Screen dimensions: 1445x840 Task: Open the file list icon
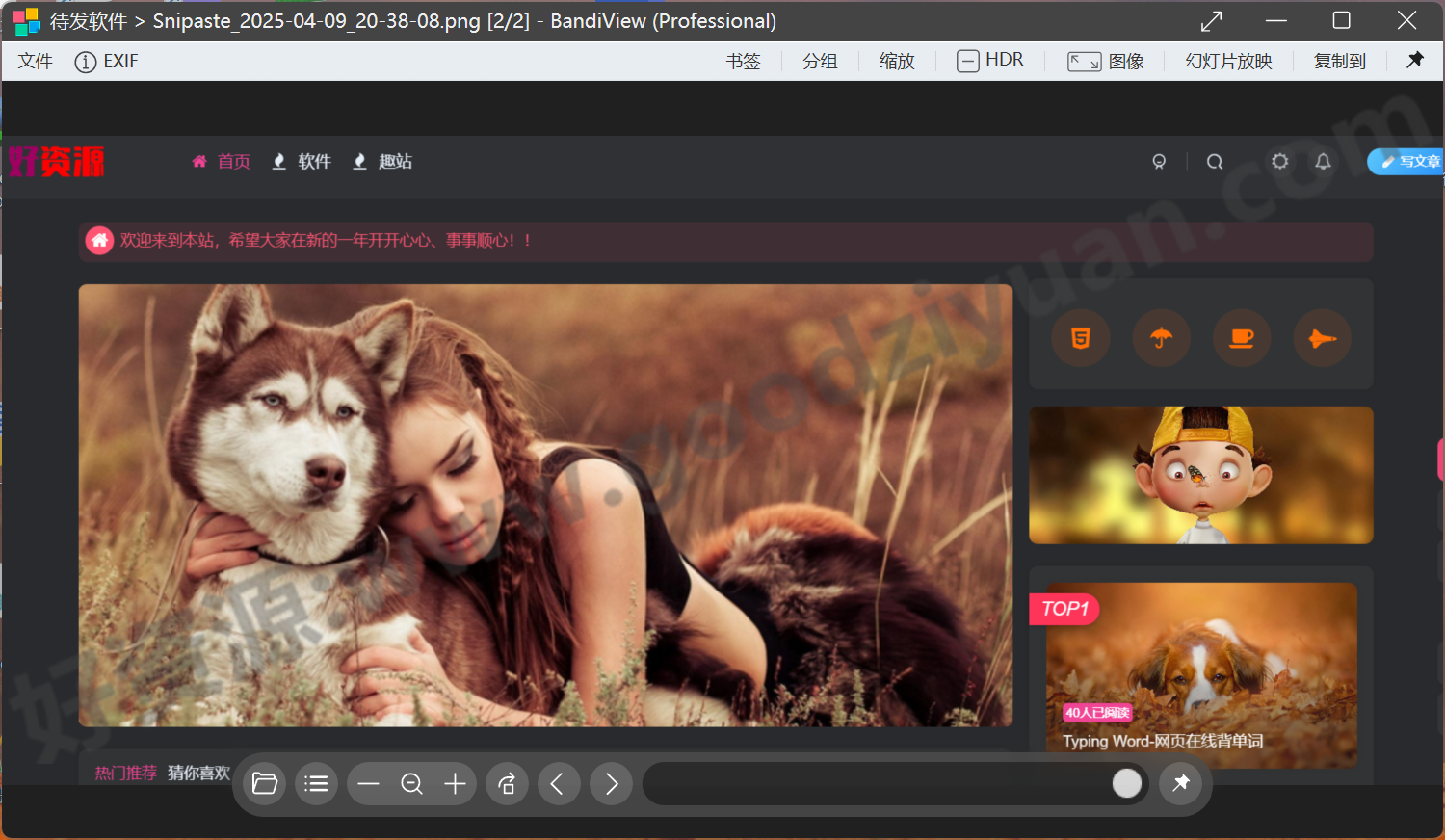click(316, 784)
